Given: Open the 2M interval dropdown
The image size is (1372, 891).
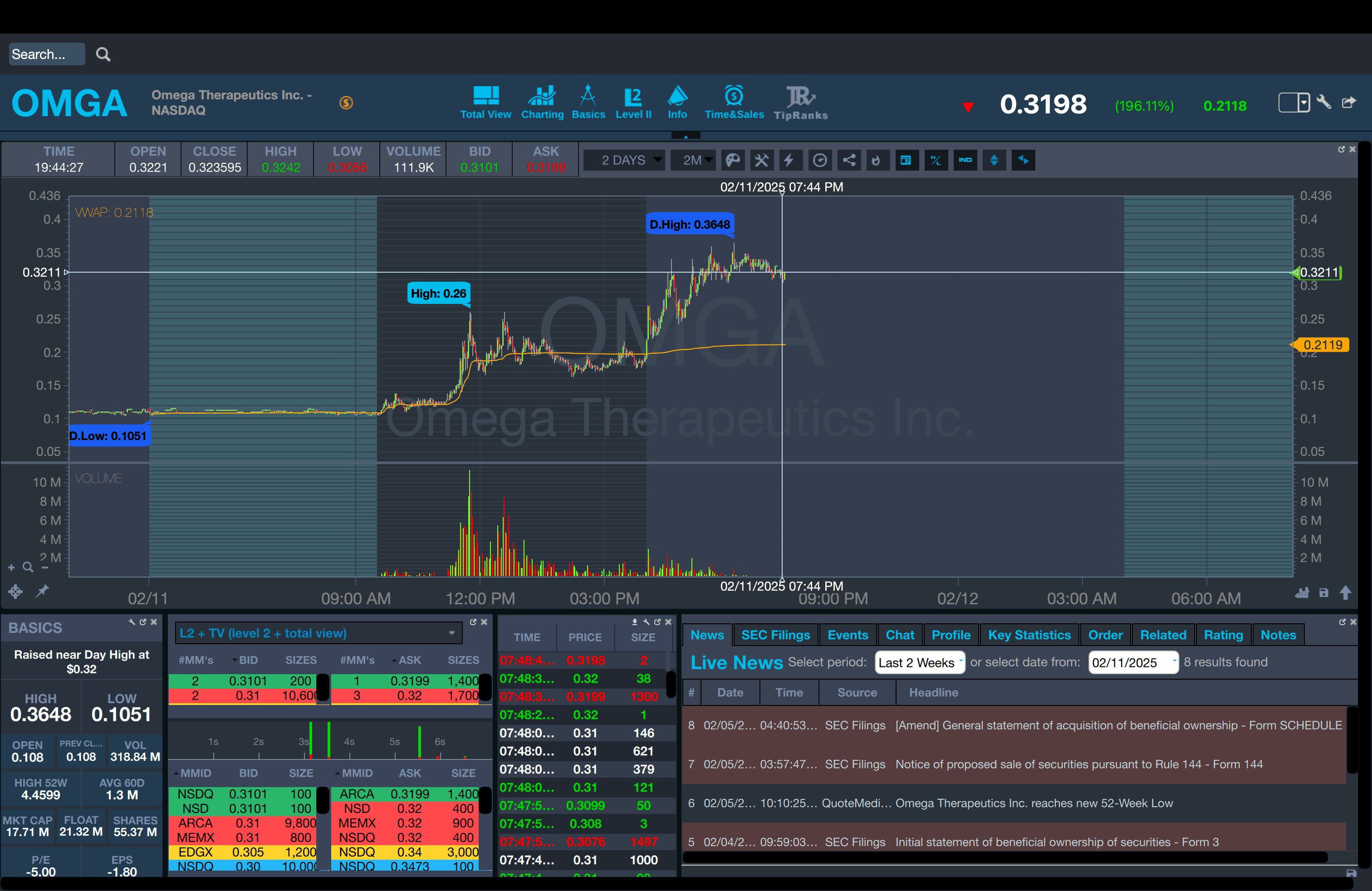Looking at the screenshot, I should point(693,160).
